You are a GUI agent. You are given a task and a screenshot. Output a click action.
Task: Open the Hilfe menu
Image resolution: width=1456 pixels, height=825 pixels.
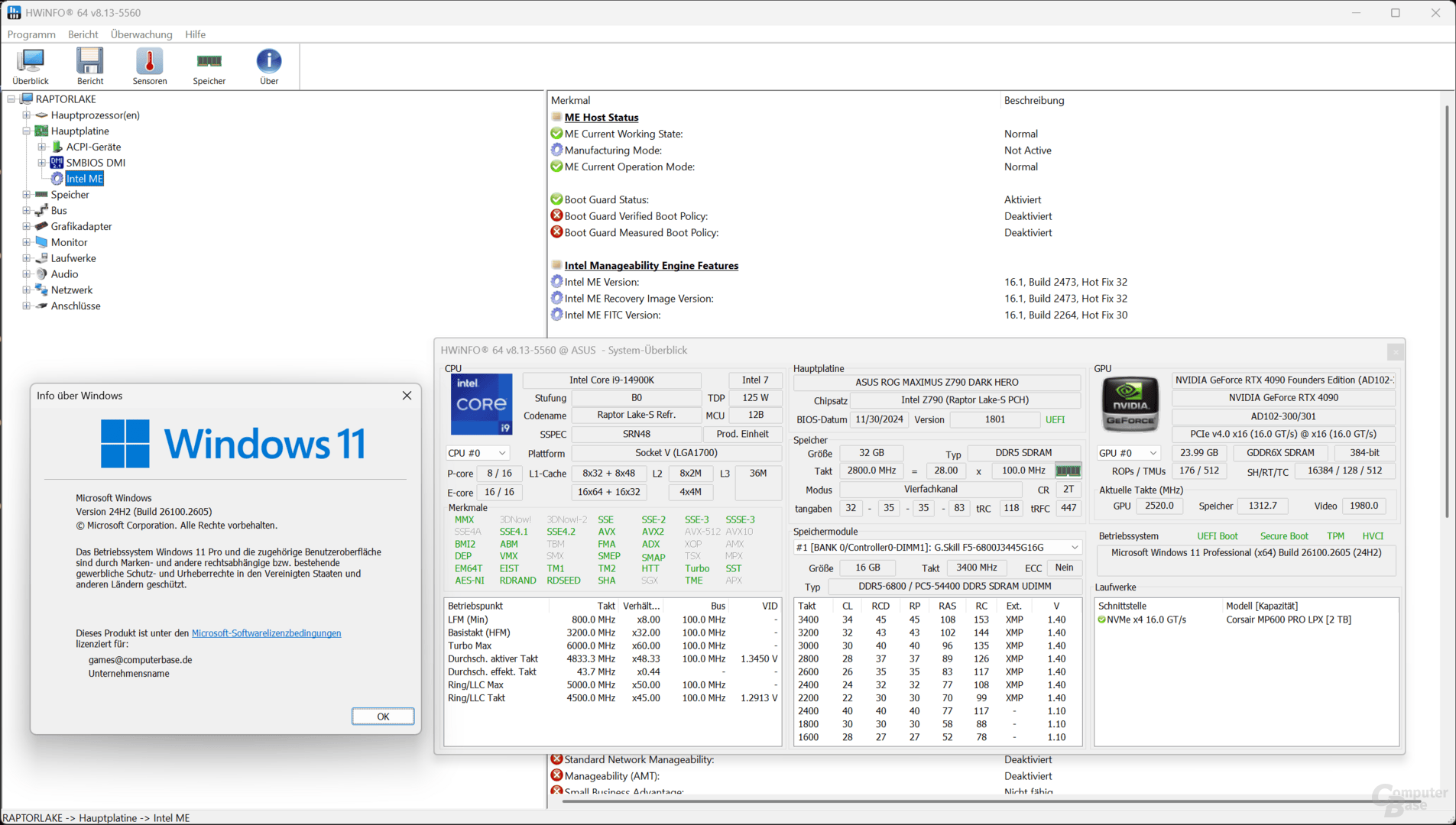pos(195,34)
